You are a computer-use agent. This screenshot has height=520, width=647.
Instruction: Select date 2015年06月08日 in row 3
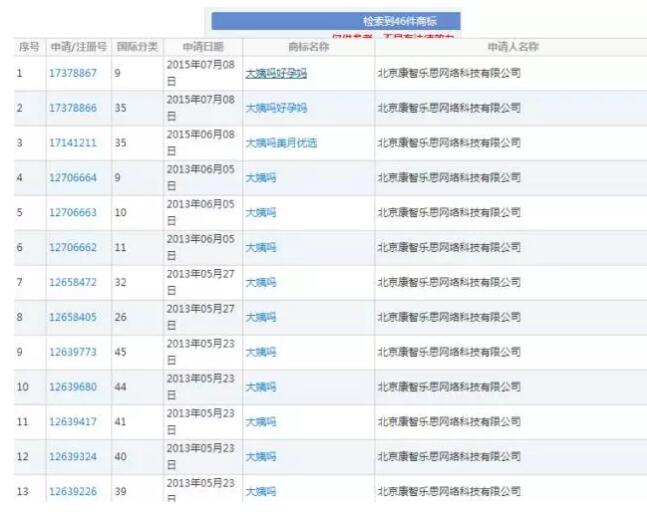[x=201, y=143]
